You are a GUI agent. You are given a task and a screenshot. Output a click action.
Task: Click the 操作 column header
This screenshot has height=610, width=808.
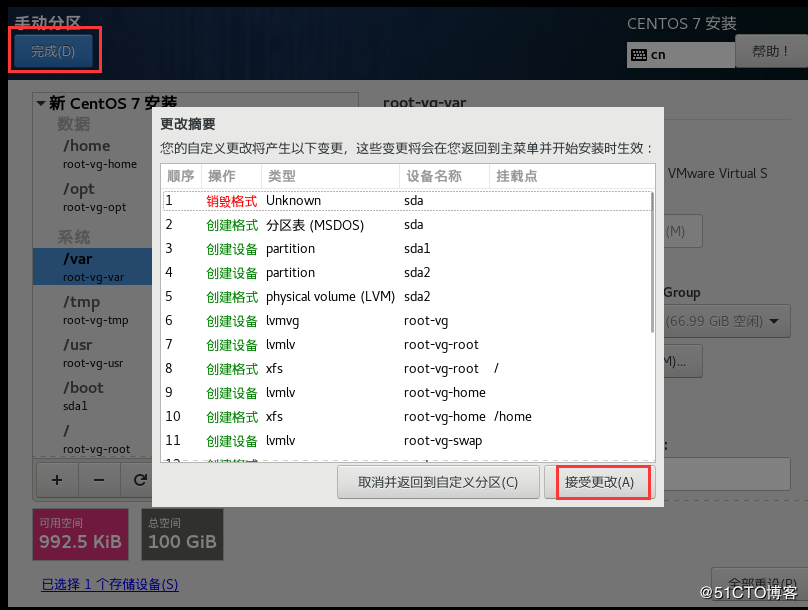pos(231,176)
